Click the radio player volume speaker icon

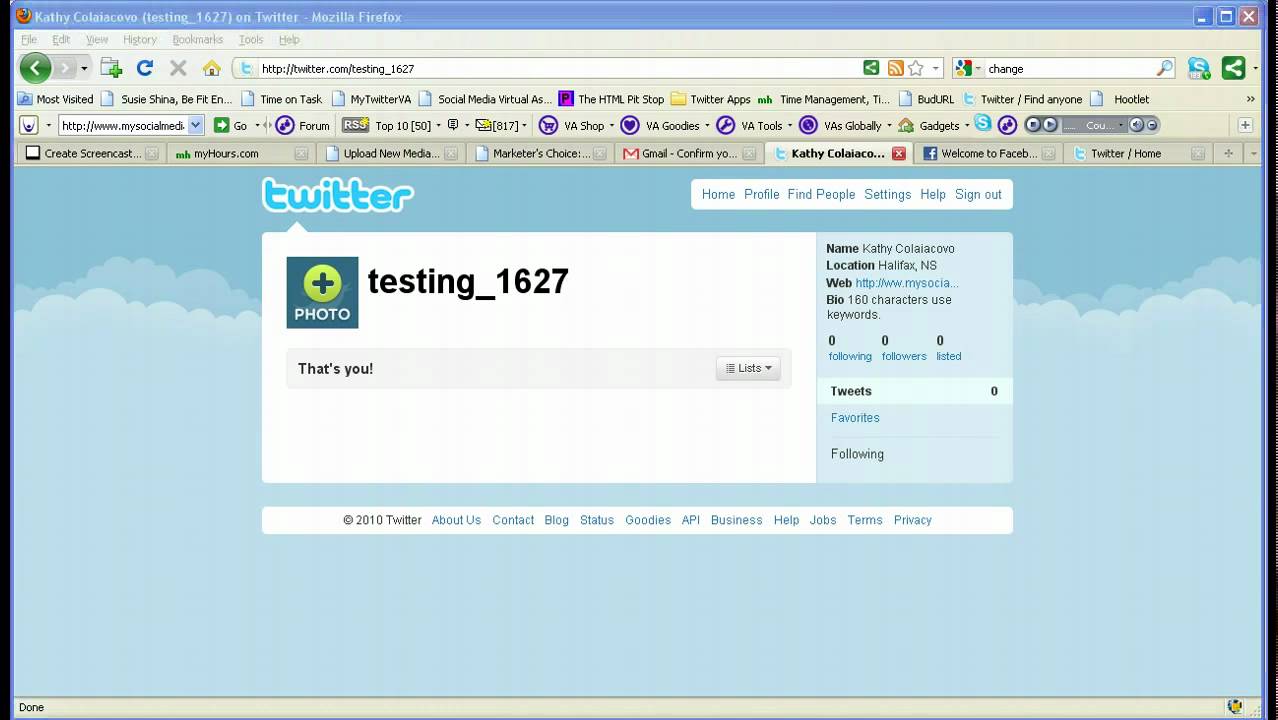click(x=1137, y=125)
